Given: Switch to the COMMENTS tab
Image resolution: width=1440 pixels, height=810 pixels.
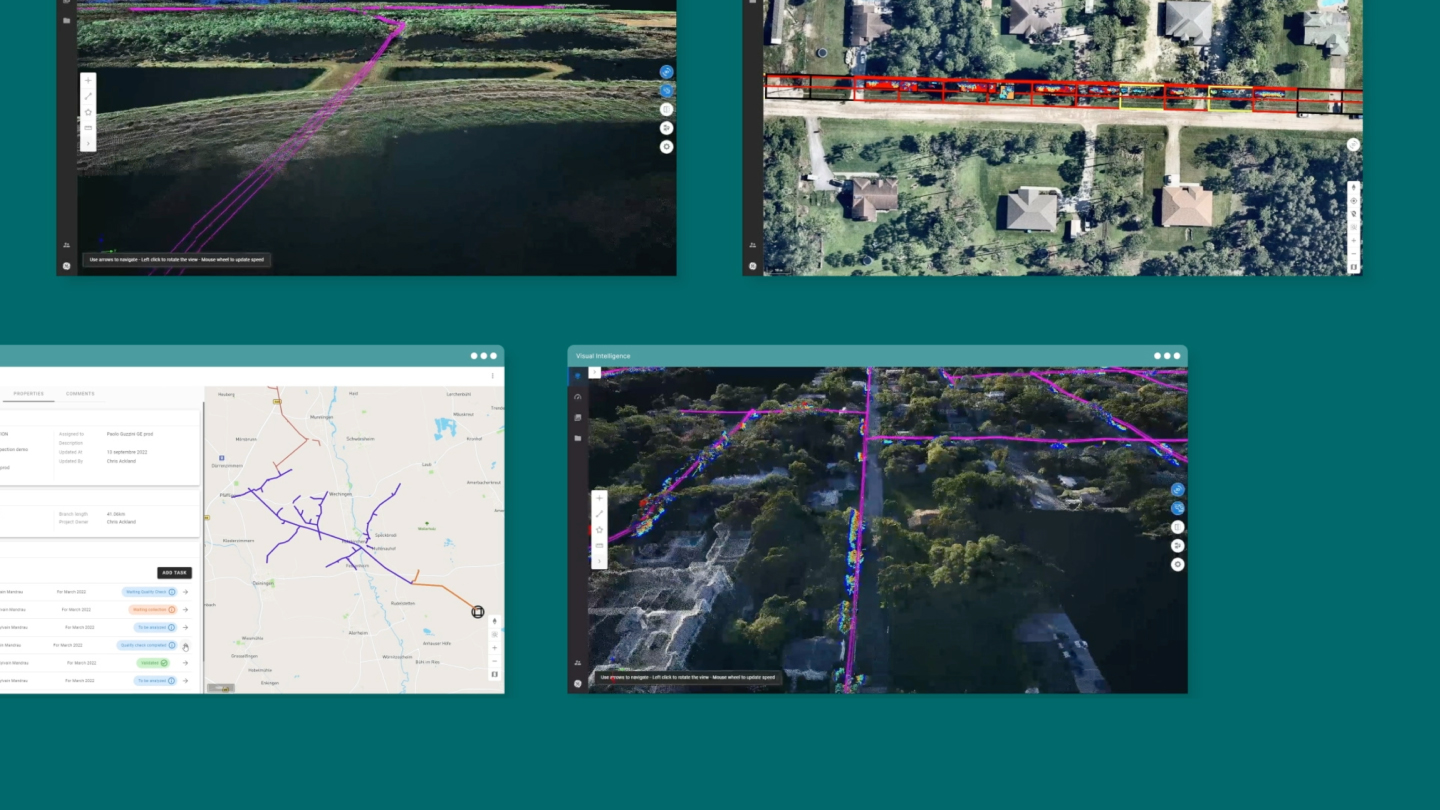Looking at the screenshot, I should [x=80, y=394].
